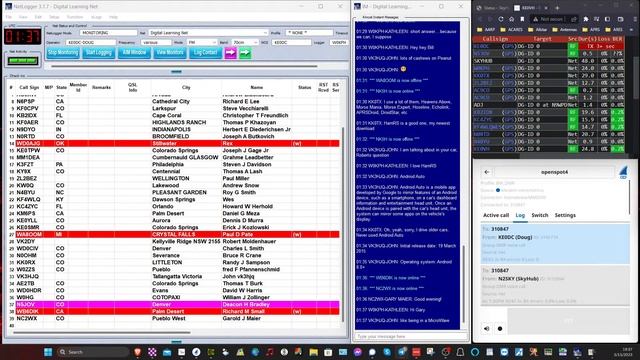Click the Start Logging button
Image resolution: width=640 pixels, height=360 pixels.
pyautogui.click(x=98, y=53)
